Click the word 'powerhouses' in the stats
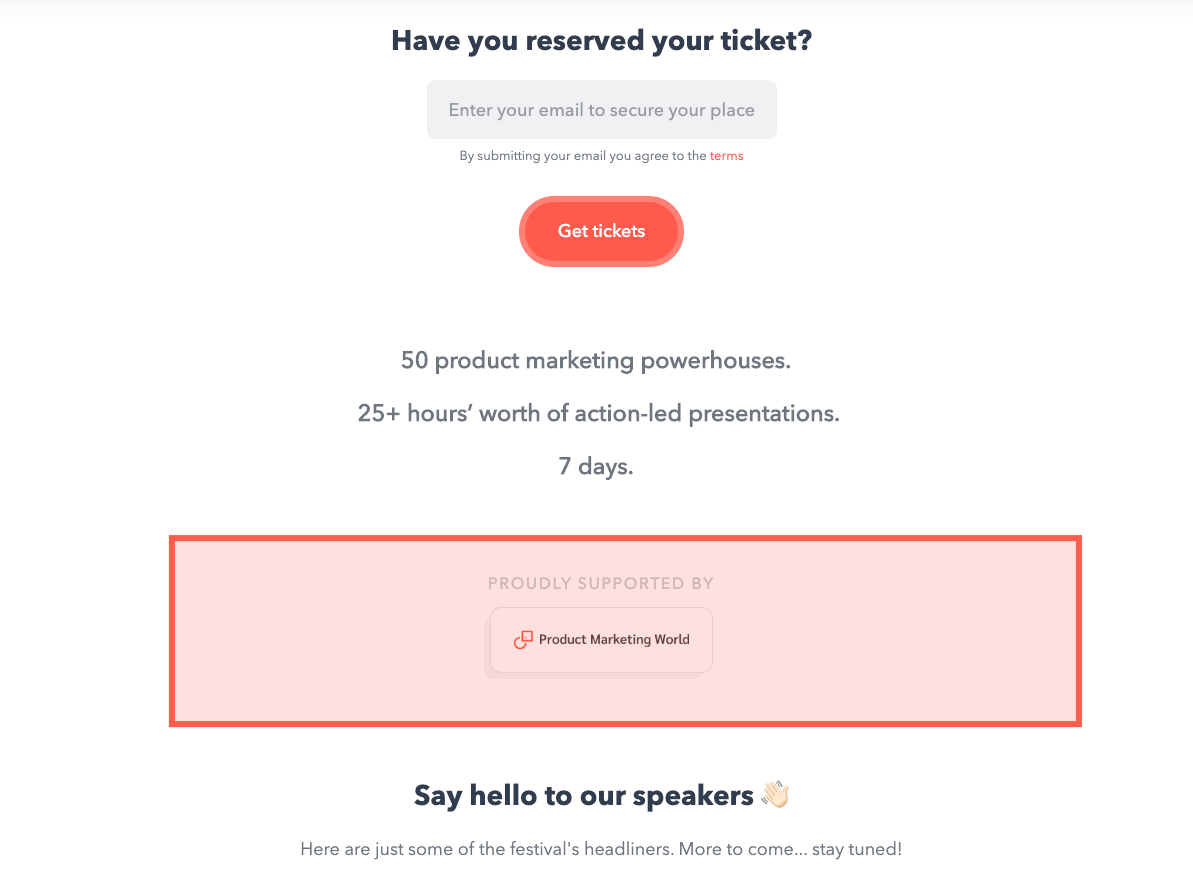Image resolution: width=1193 pixels, height=874 pixels. (x=716, y=361)
